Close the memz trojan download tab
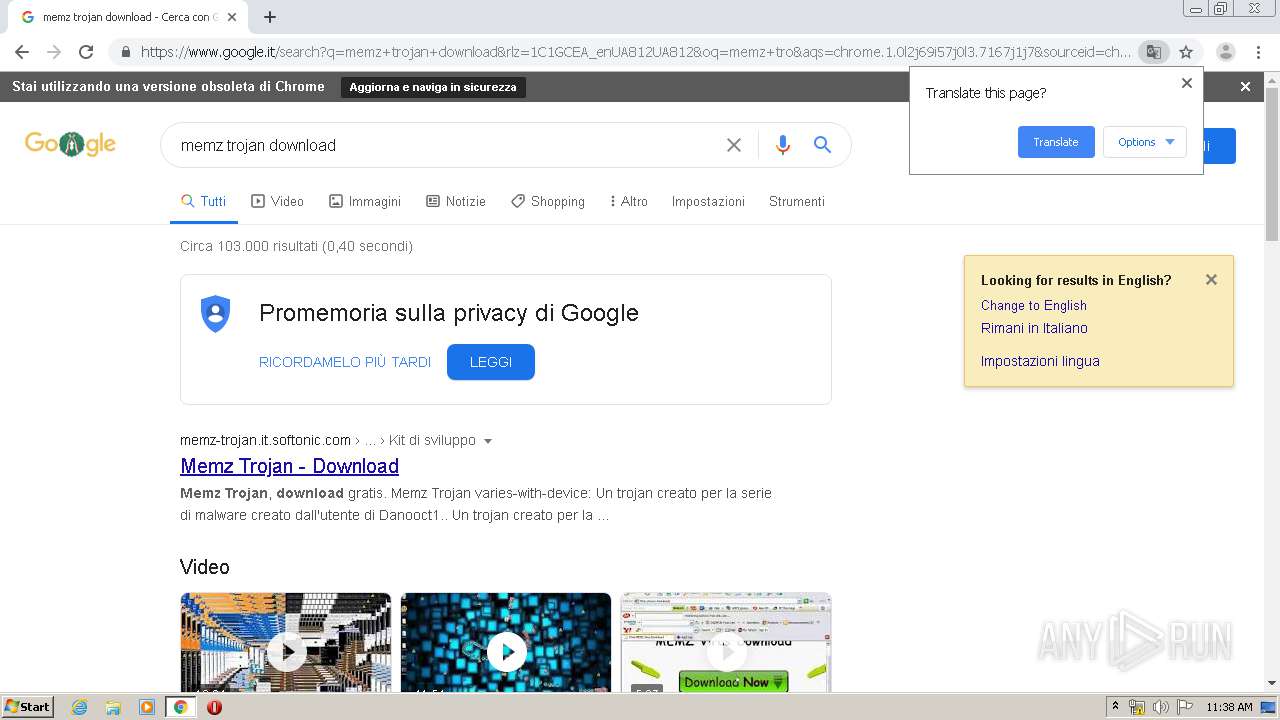The image size is (1280, 720). coord(232,17)
